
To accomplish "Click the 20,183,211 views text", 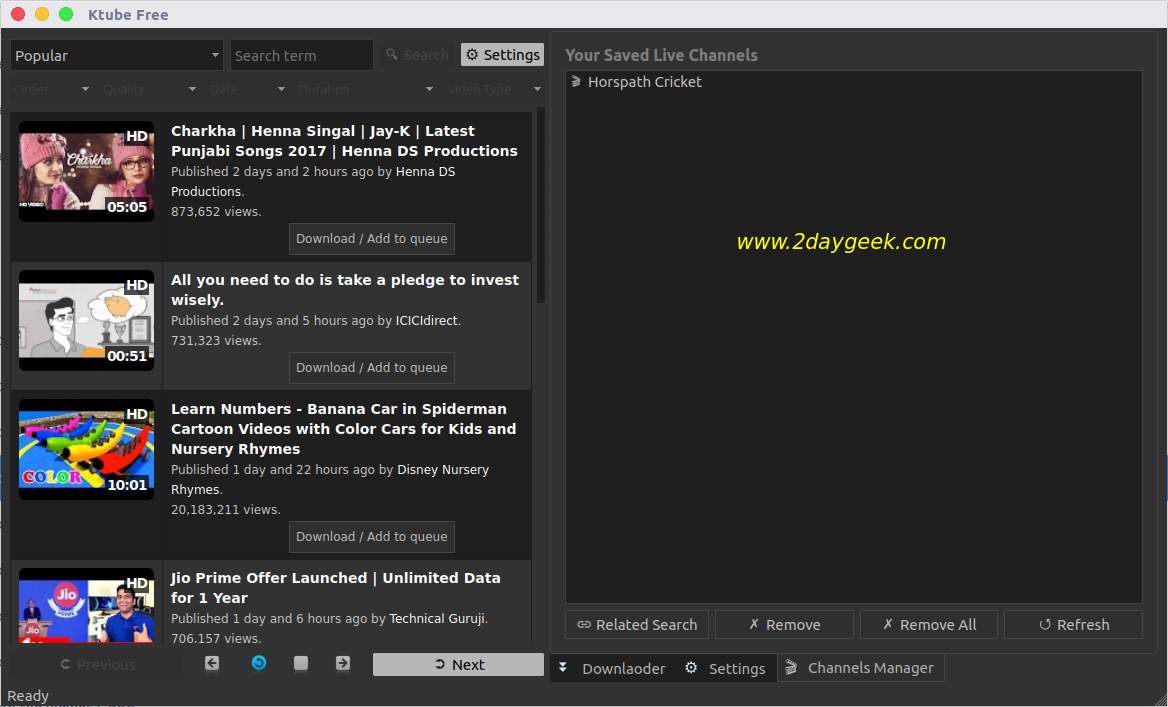I will (x=226, y=510).
